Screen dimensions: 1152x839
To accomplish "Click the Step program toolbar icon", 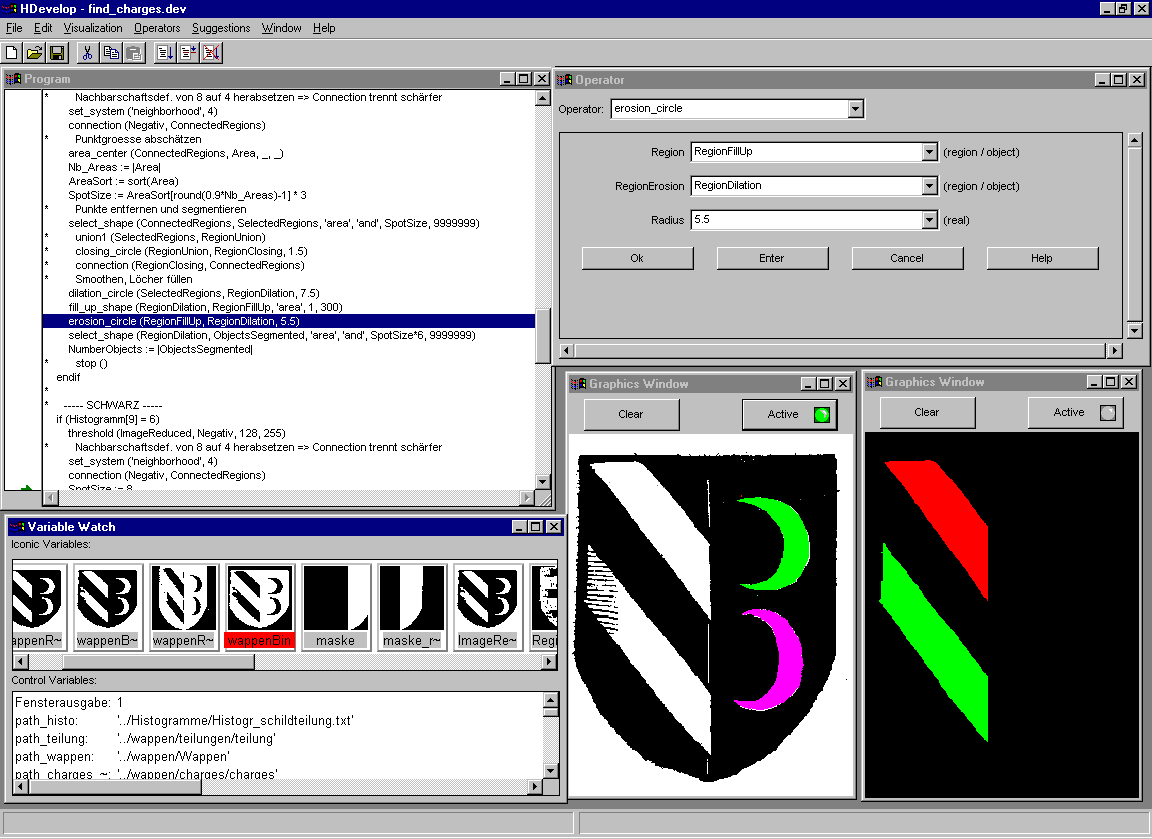I will (188, 53).
